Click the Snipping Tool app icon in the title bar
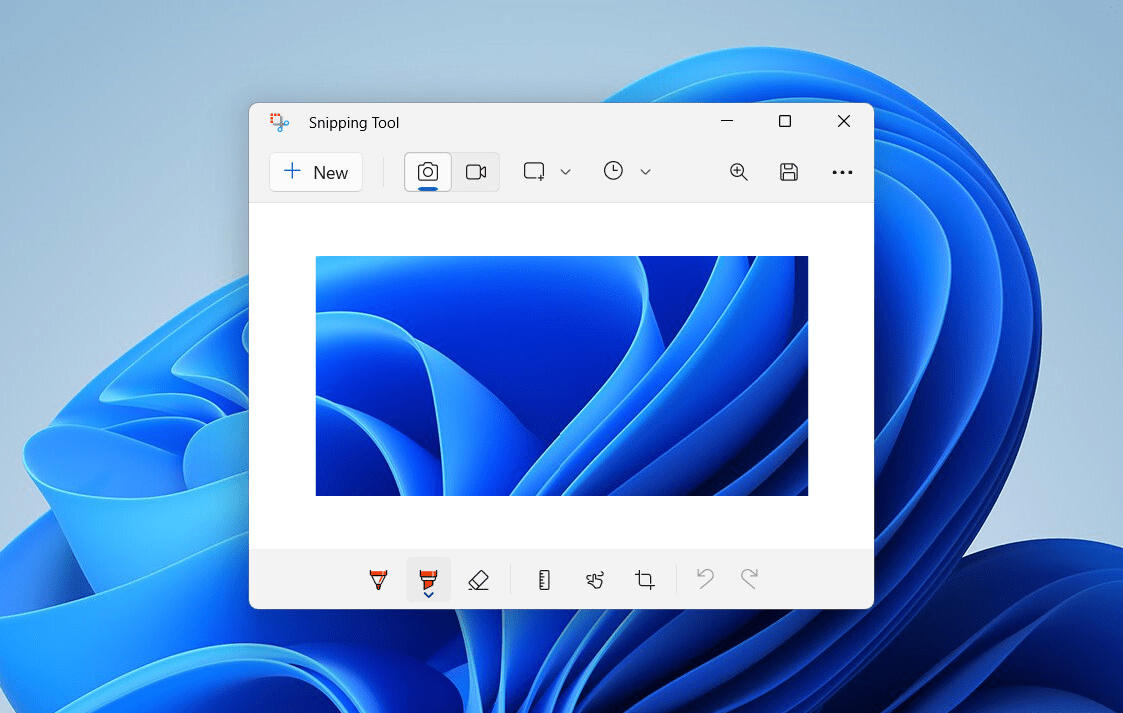1123x713 pixels. click(279, 123)
